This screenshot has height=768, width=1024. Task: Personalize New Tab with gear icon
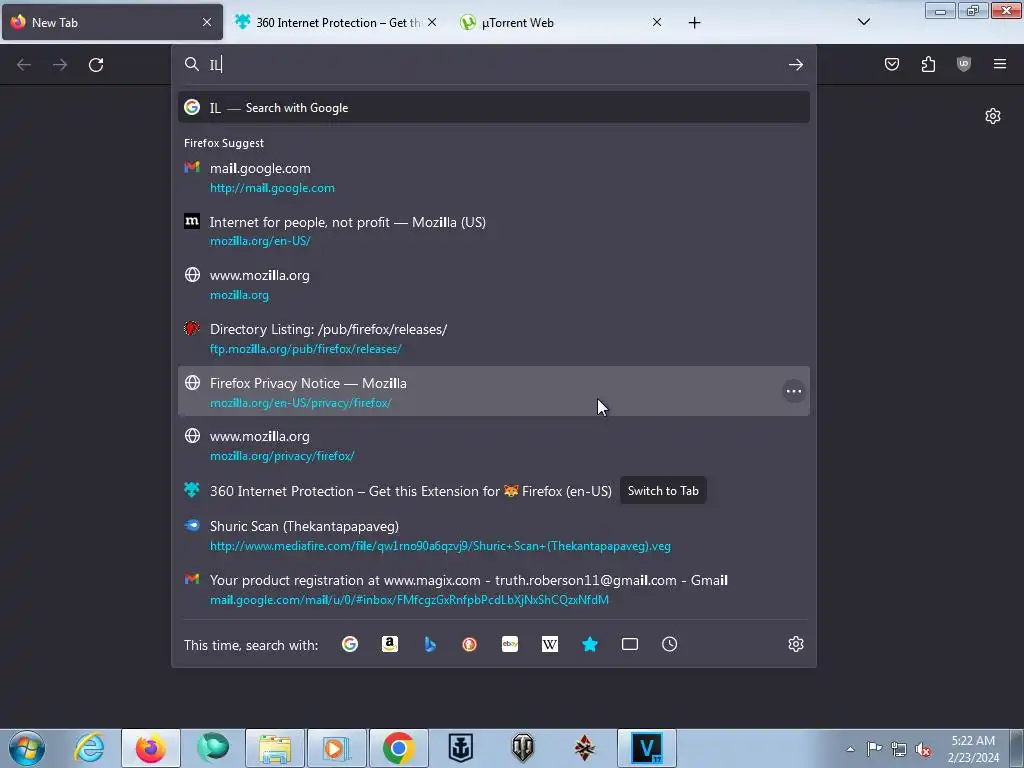[993, 116]
